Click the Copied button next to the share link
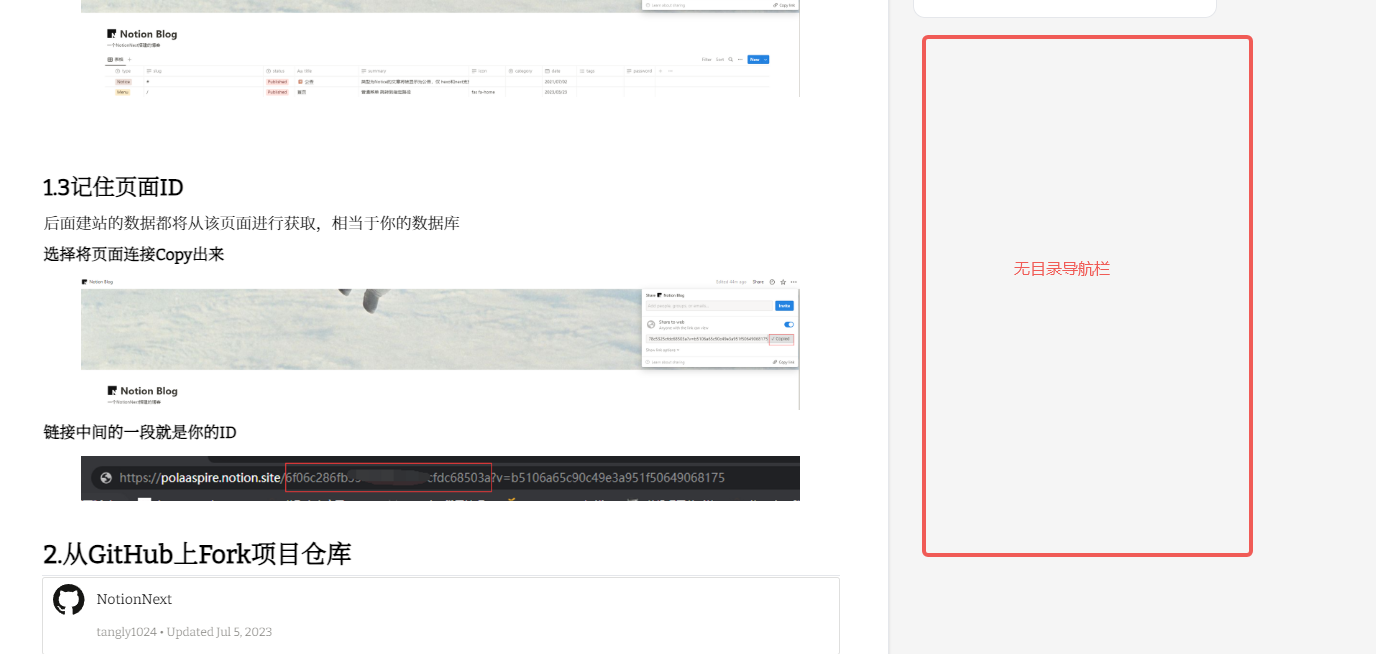 coord(782,339)
